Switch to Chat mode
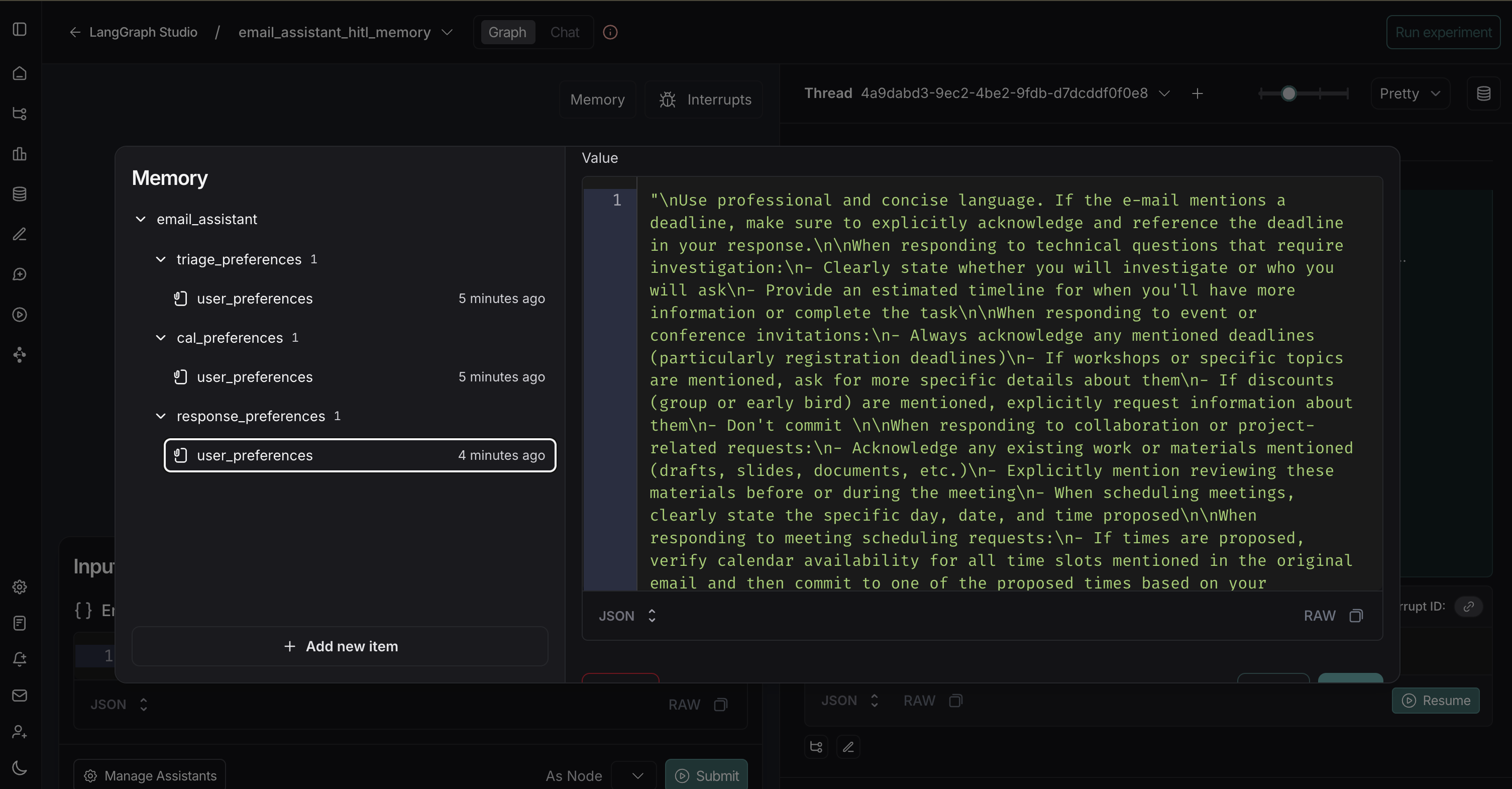Screen dimensions: 1512x789 [x=564, y=32]
